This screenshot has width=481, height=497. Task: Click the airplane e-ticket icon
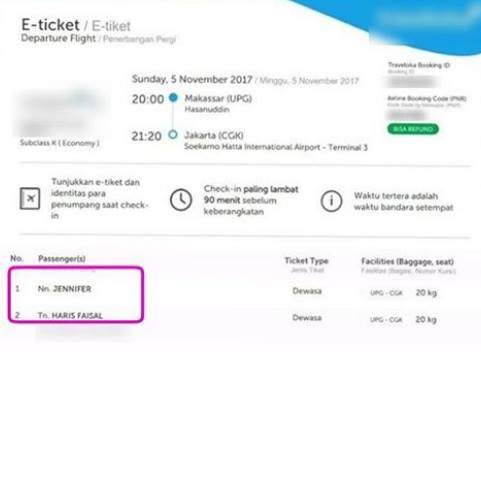click(x=30, y=199)
